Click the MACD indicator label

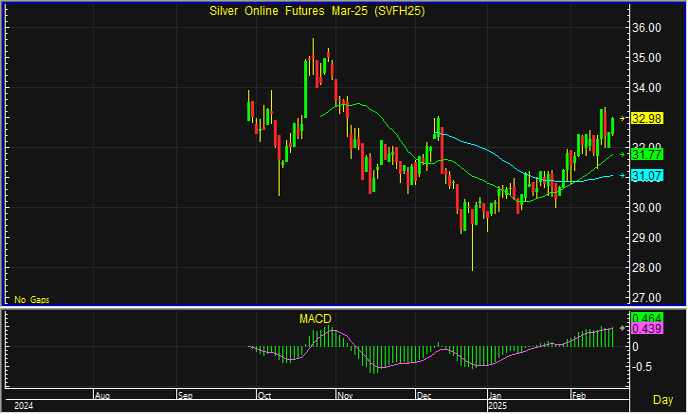pyautogui.click(x=315, y=319)
